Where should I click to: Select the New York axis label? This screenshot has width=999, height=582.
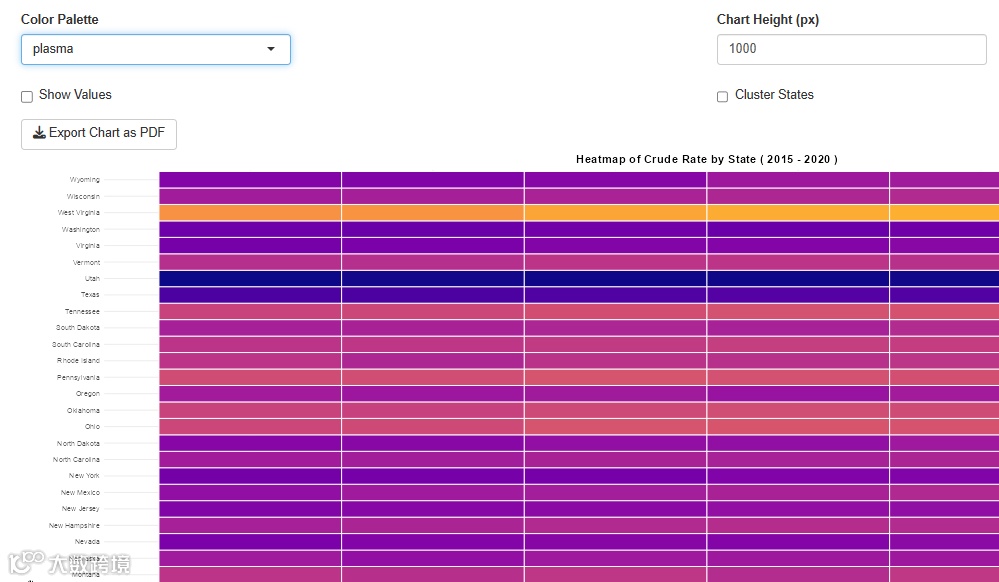[84, 476]
